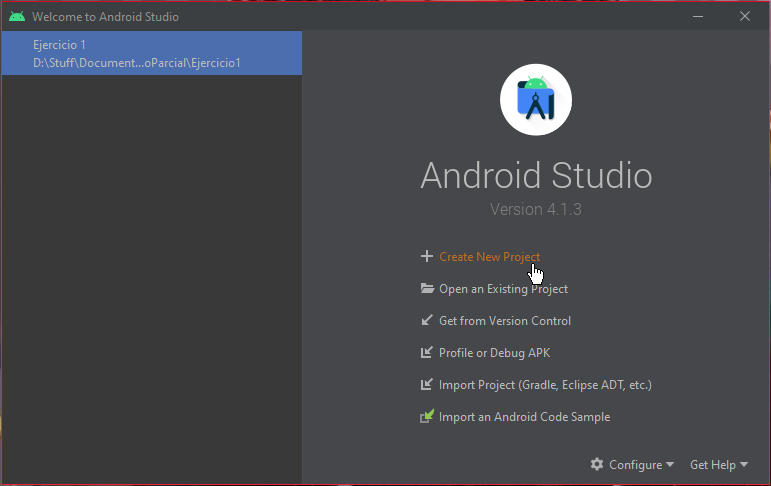Minimize the Welcome to Android Studio window

[698, 16]
